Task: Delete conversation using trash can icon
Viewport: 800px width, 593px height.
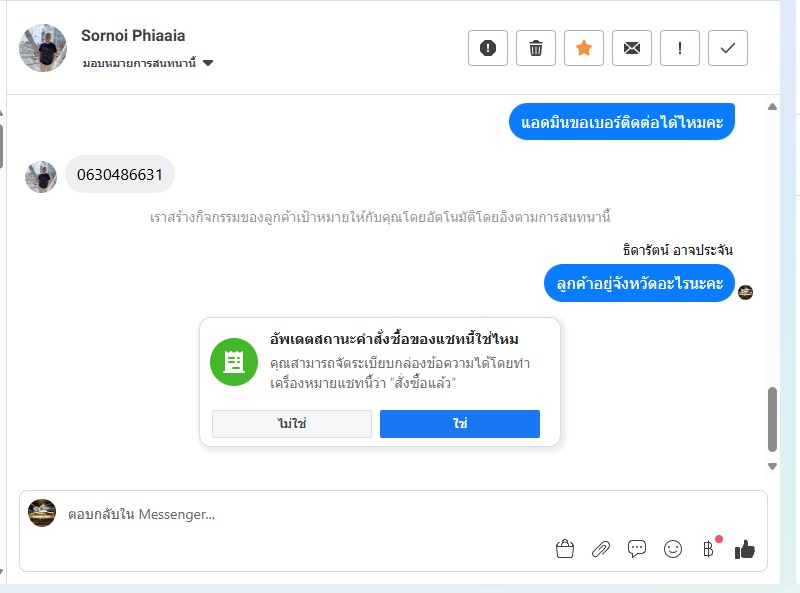Action: (536, 48)
